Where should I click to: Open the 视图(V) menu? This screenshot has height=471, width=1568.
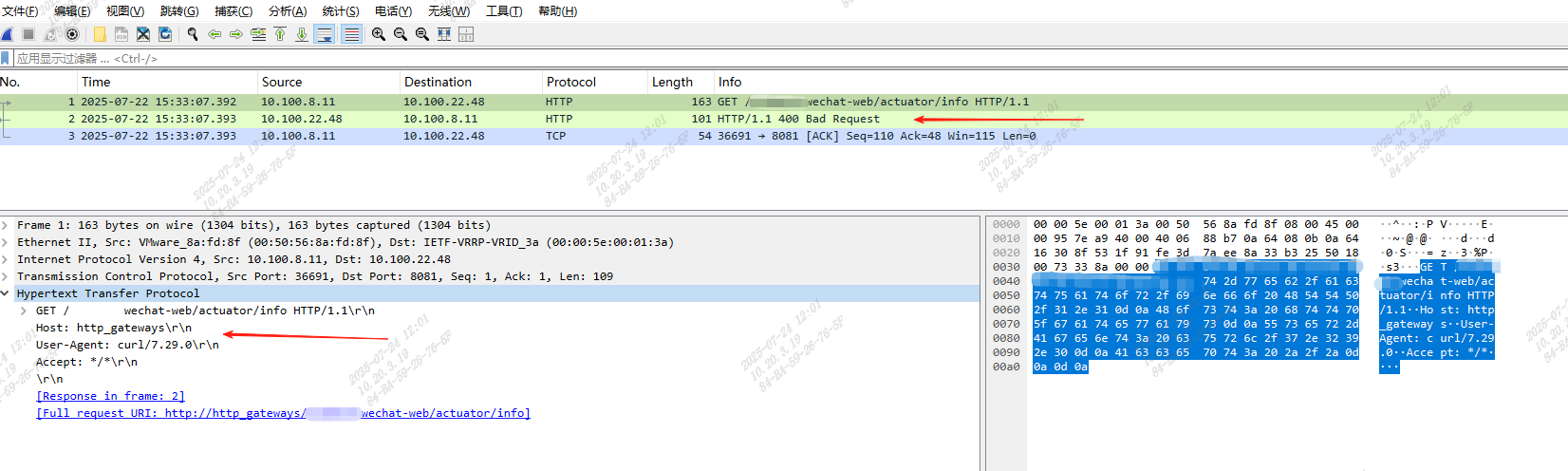point(125,11)
